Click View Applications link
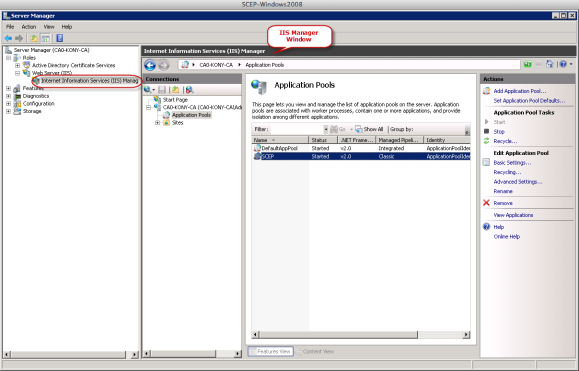This screenshot has height=371, width=579. [513, 215]
